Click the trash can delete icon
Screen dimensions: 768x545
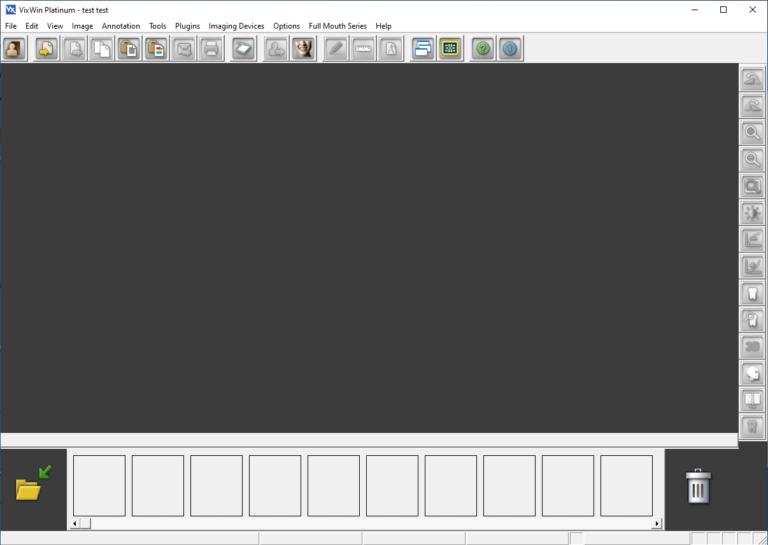coord(698,487)
